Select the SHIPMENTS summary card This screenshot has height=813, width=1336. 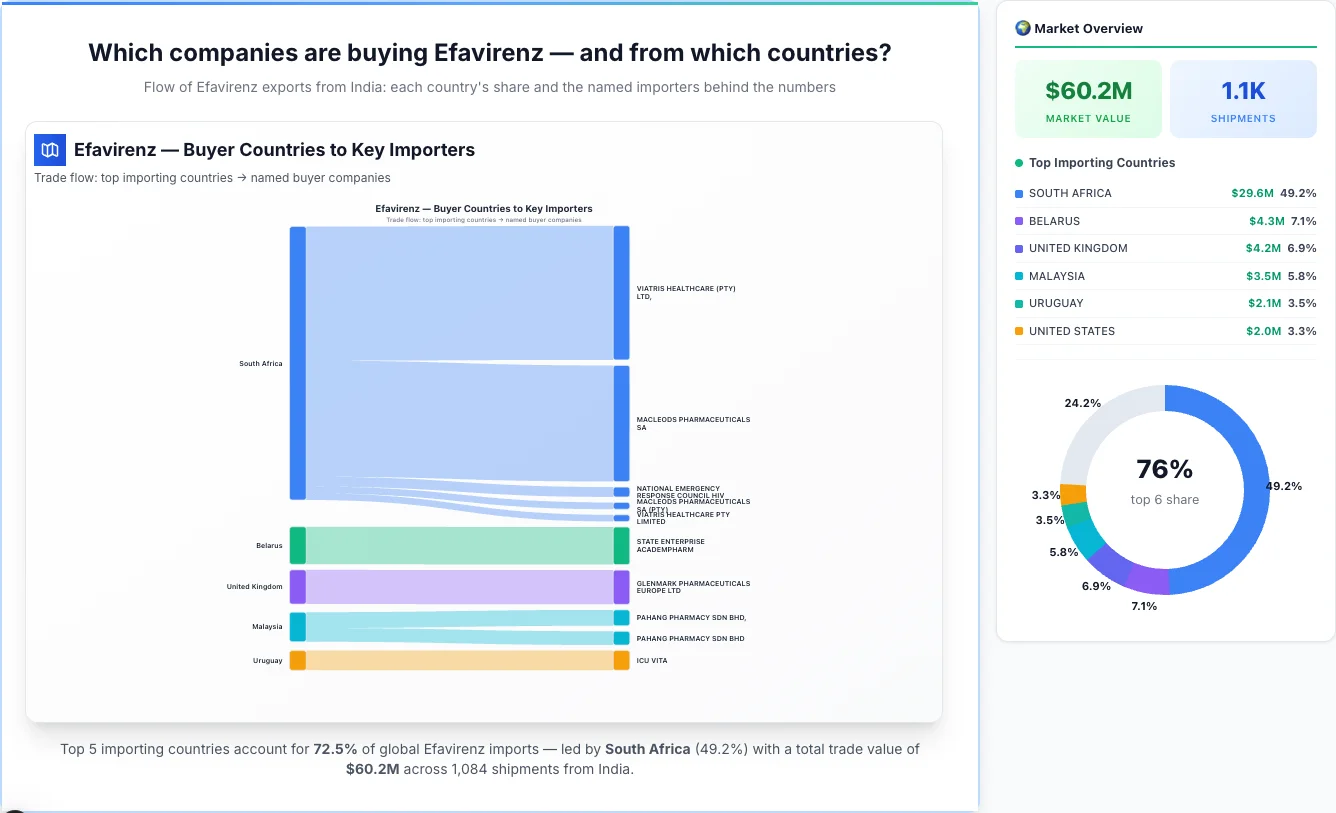point(1243,98)
